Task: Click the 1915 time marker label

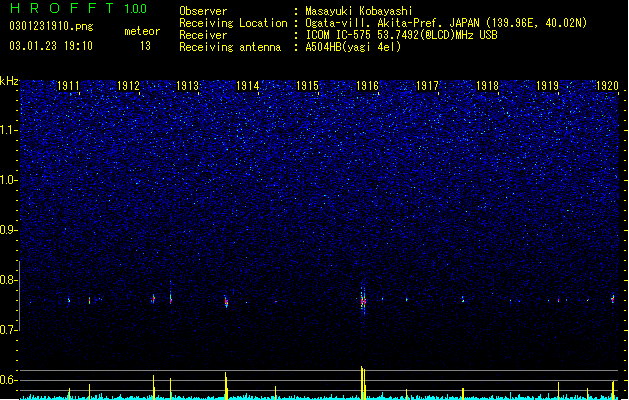Action: pos(307,86)
